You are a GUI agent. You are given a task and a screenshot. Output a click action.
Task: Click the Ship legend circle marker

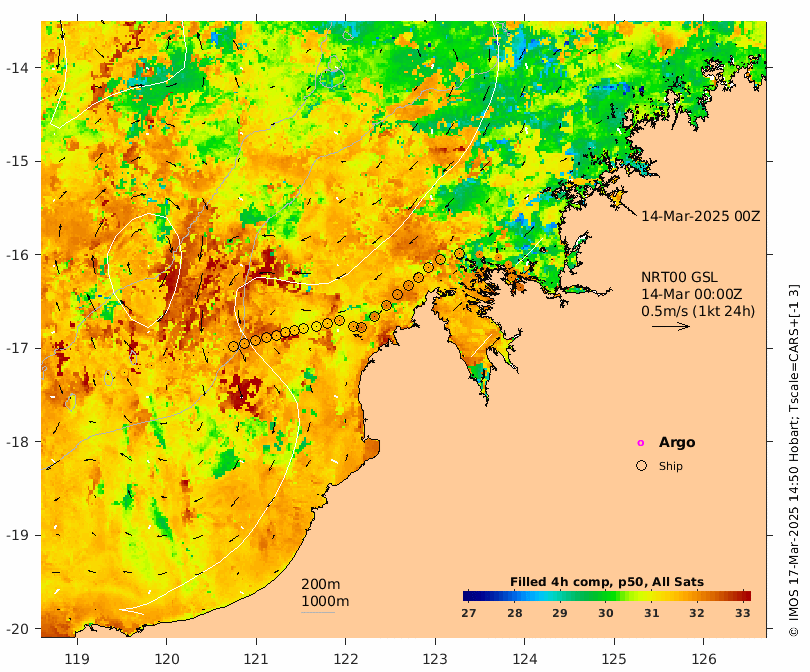click(x=641, y=465)
